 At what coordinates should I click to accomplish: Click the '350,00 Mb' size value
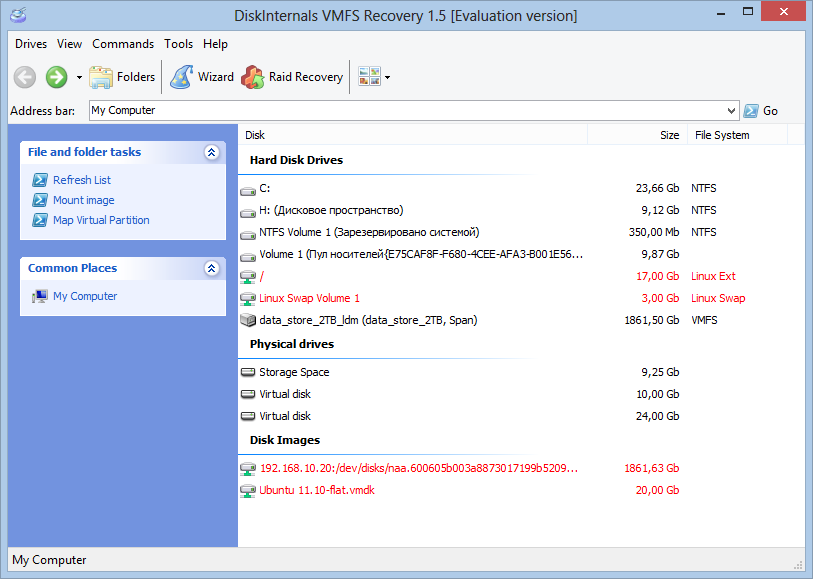coord(654,232)
